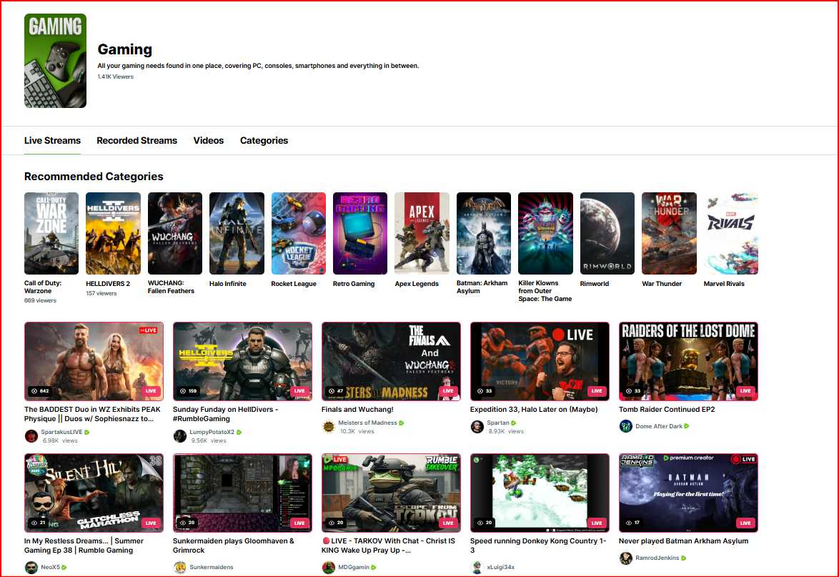Open HELLDIVERS 2 category cover

coord(113,233)
